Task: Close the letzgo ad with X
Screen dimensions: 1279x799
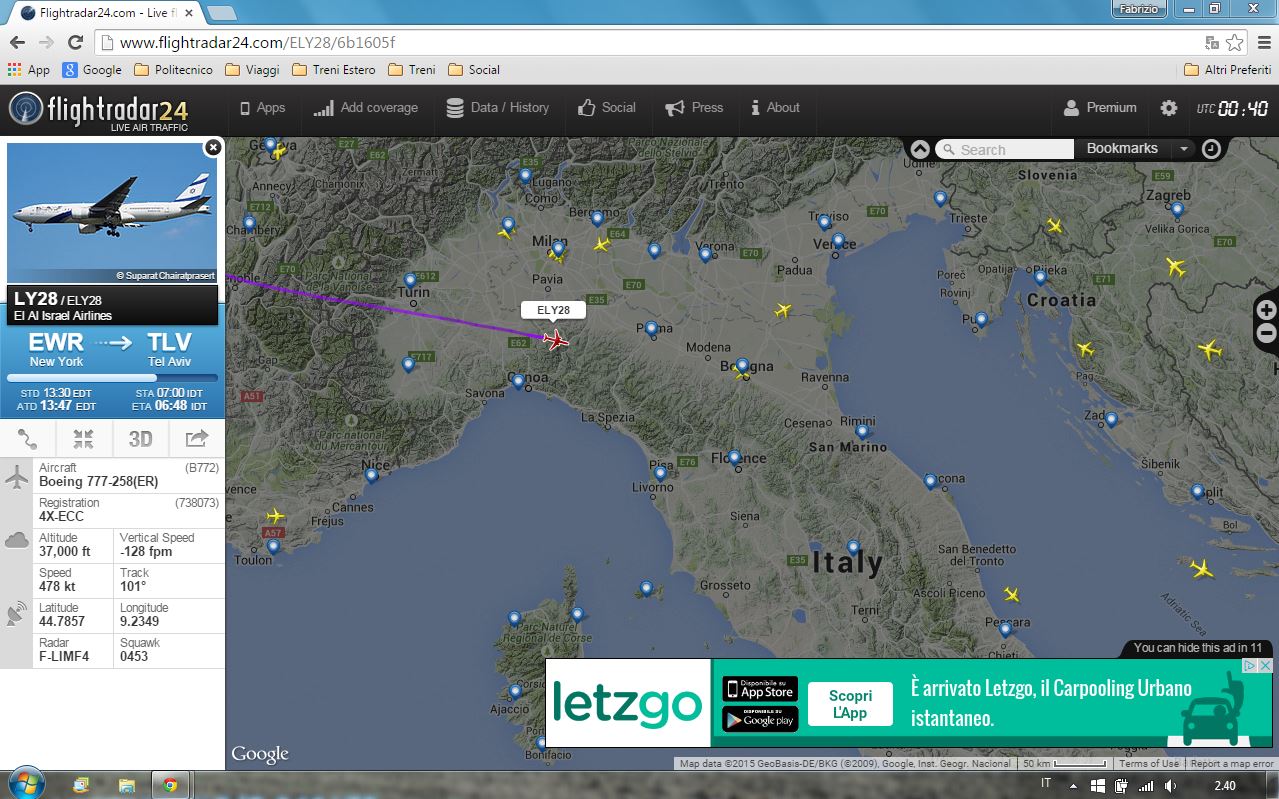Action: [x=1265, y=666]
